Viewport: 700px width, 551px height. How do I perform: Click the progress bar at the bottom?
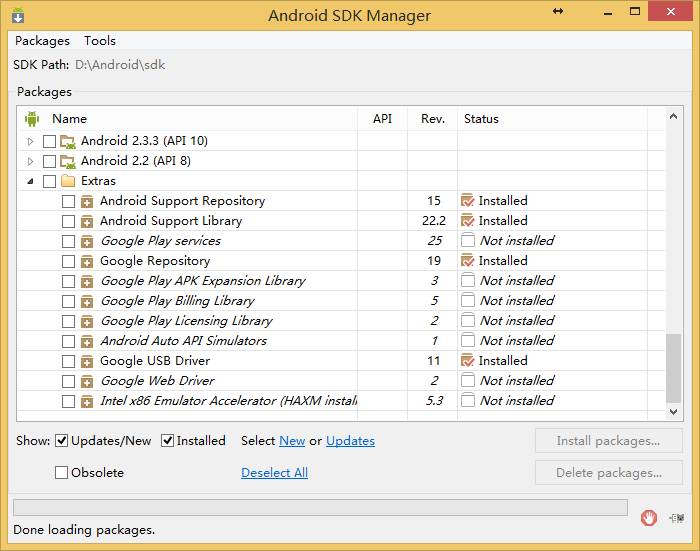[321, 508]
